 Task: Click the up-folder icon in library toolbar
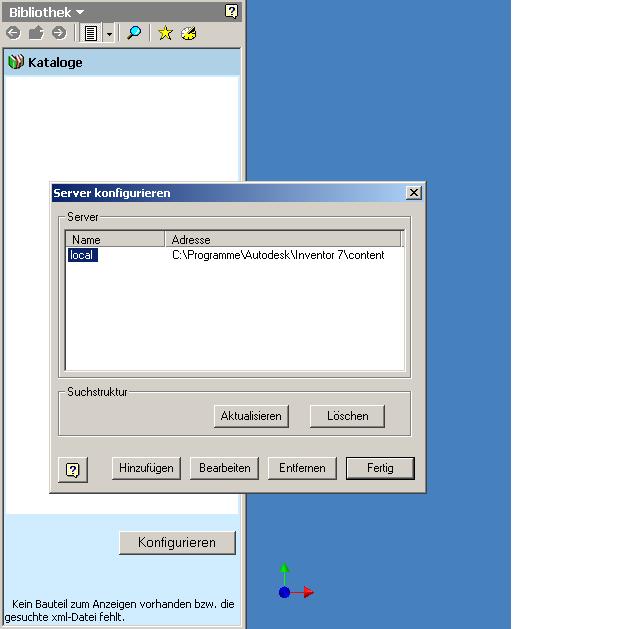point(36,33)
